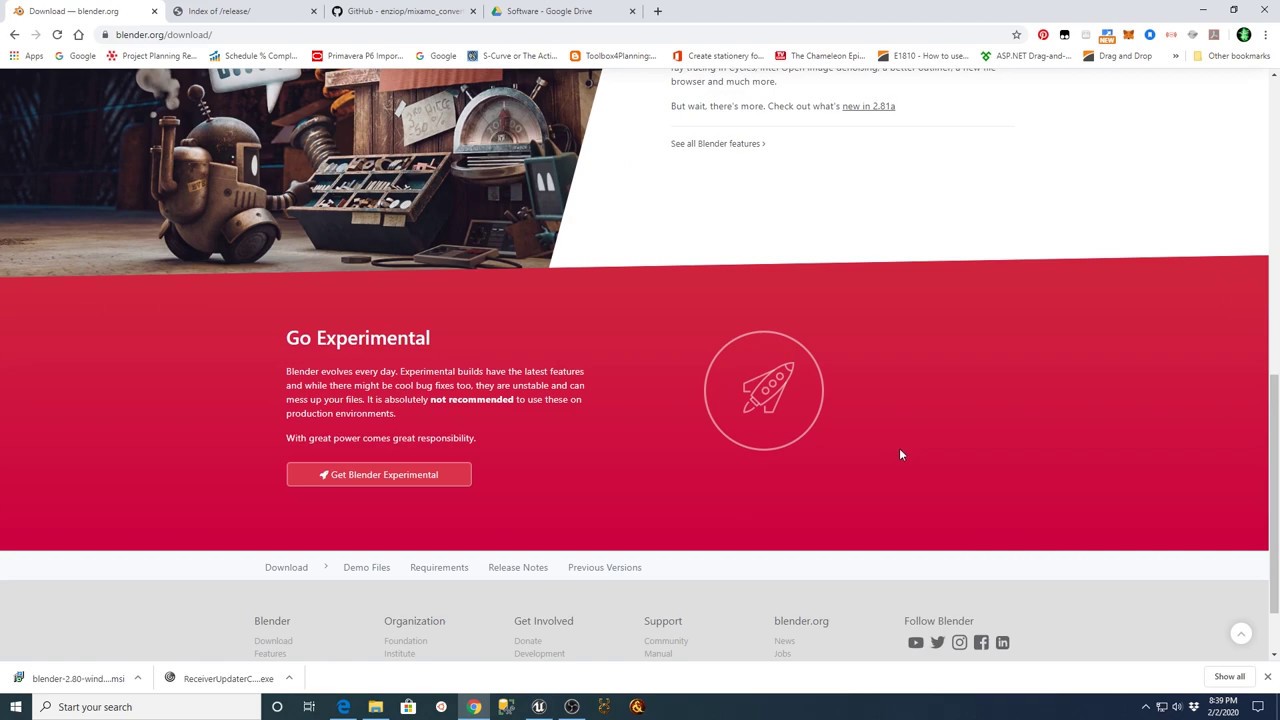Open the Windows Start menu
The width and height of the screenshot is (1280, 720).
pos(15,707)
